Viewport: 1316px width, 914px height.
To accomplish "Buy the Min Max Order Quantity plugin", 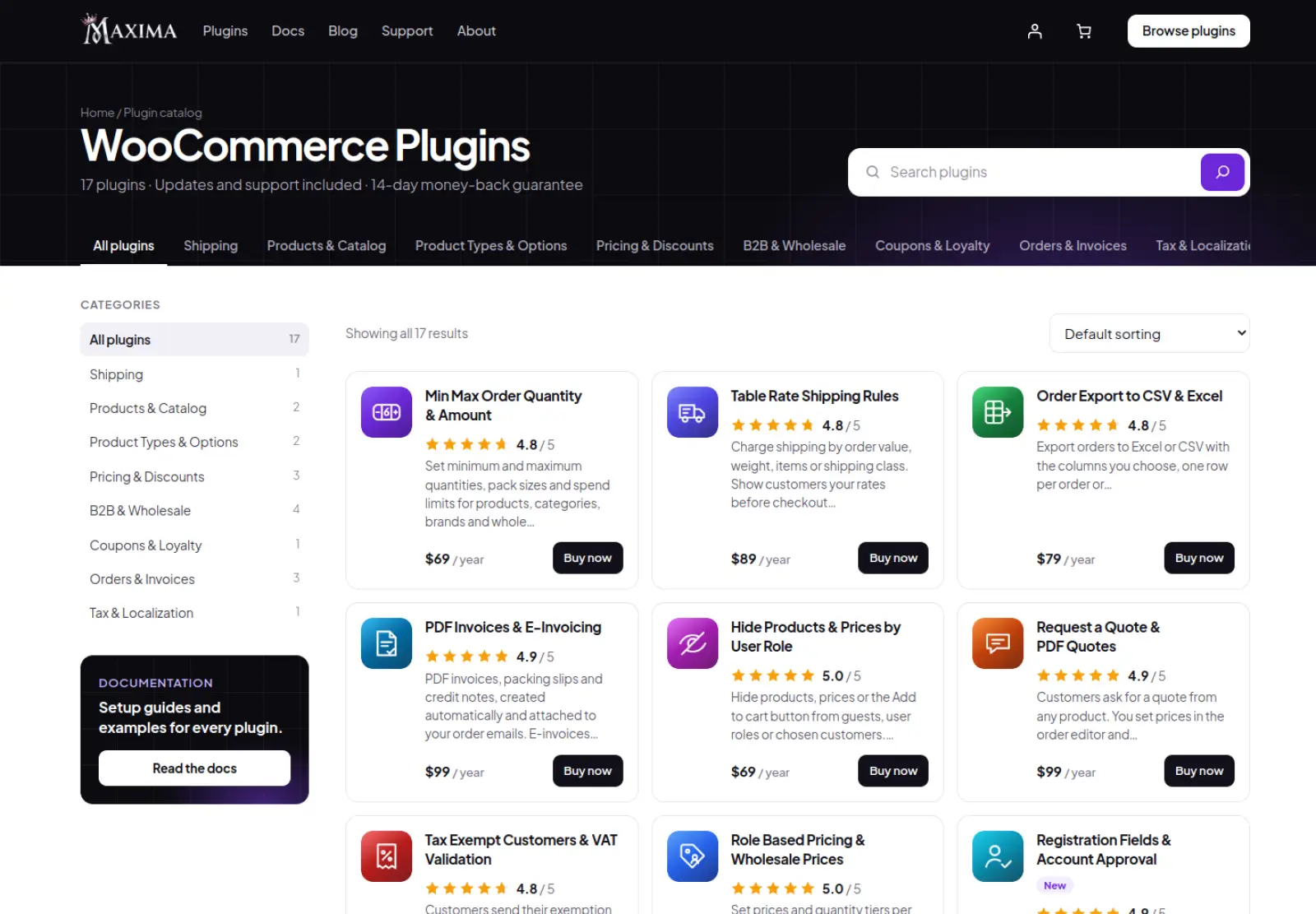I will point(587,558).
